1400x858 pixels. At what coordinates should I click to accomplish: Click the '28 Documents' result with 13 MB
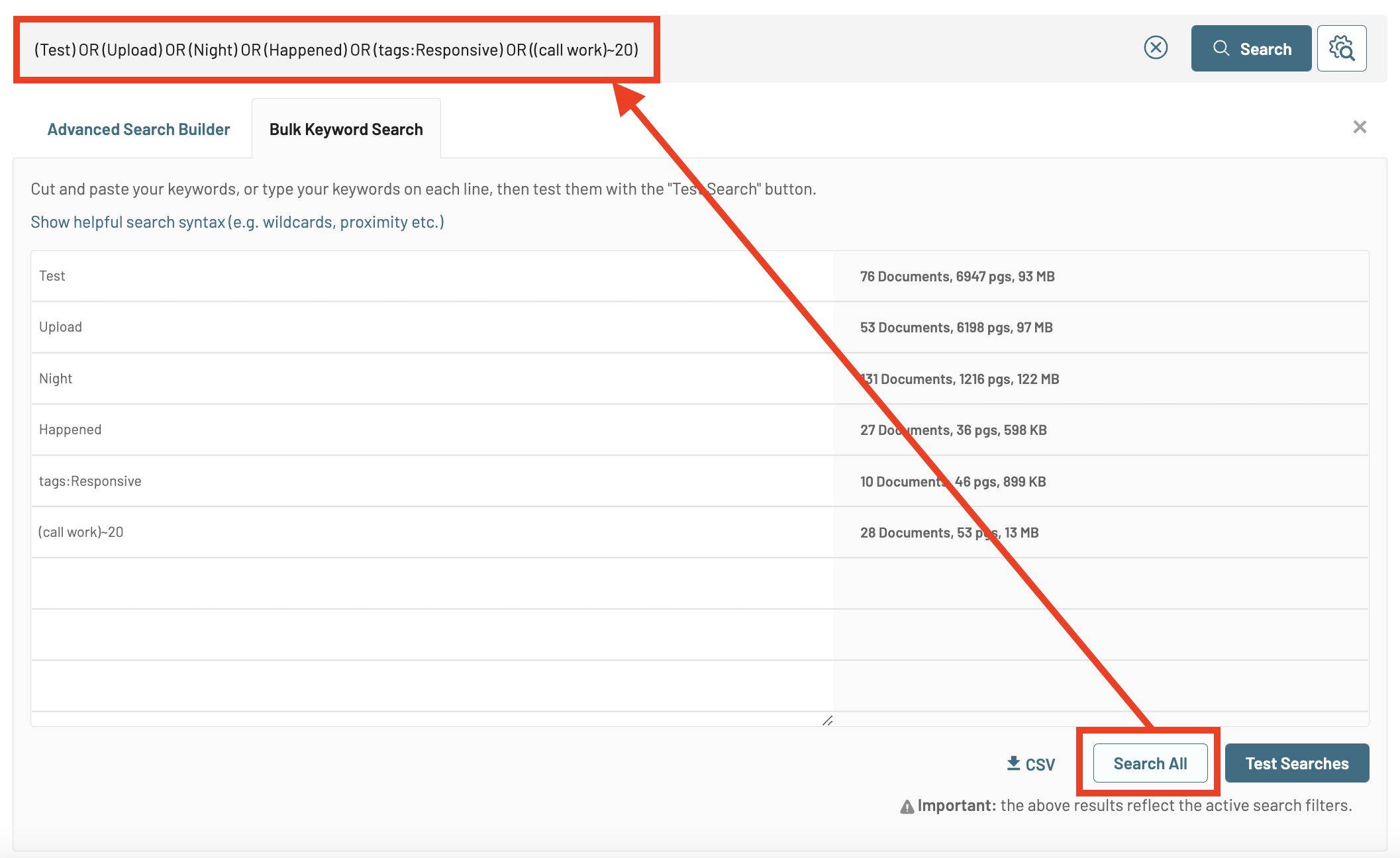click(949, 533)
